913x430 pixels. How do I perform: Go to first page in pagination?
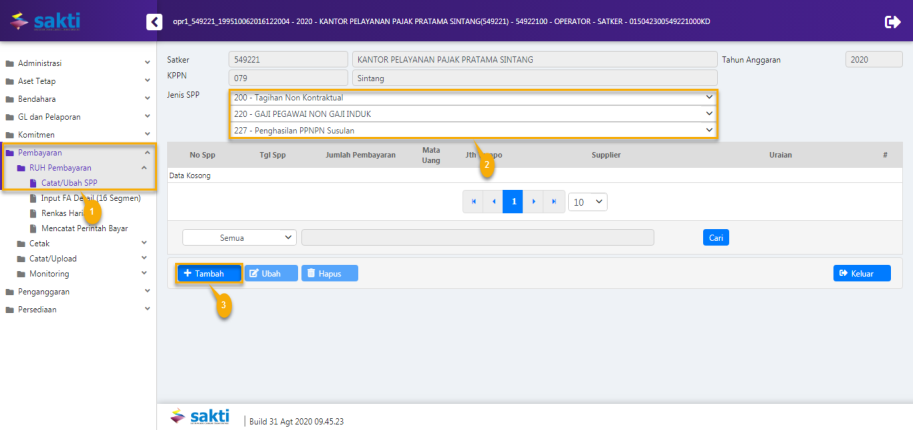point(472,201)
